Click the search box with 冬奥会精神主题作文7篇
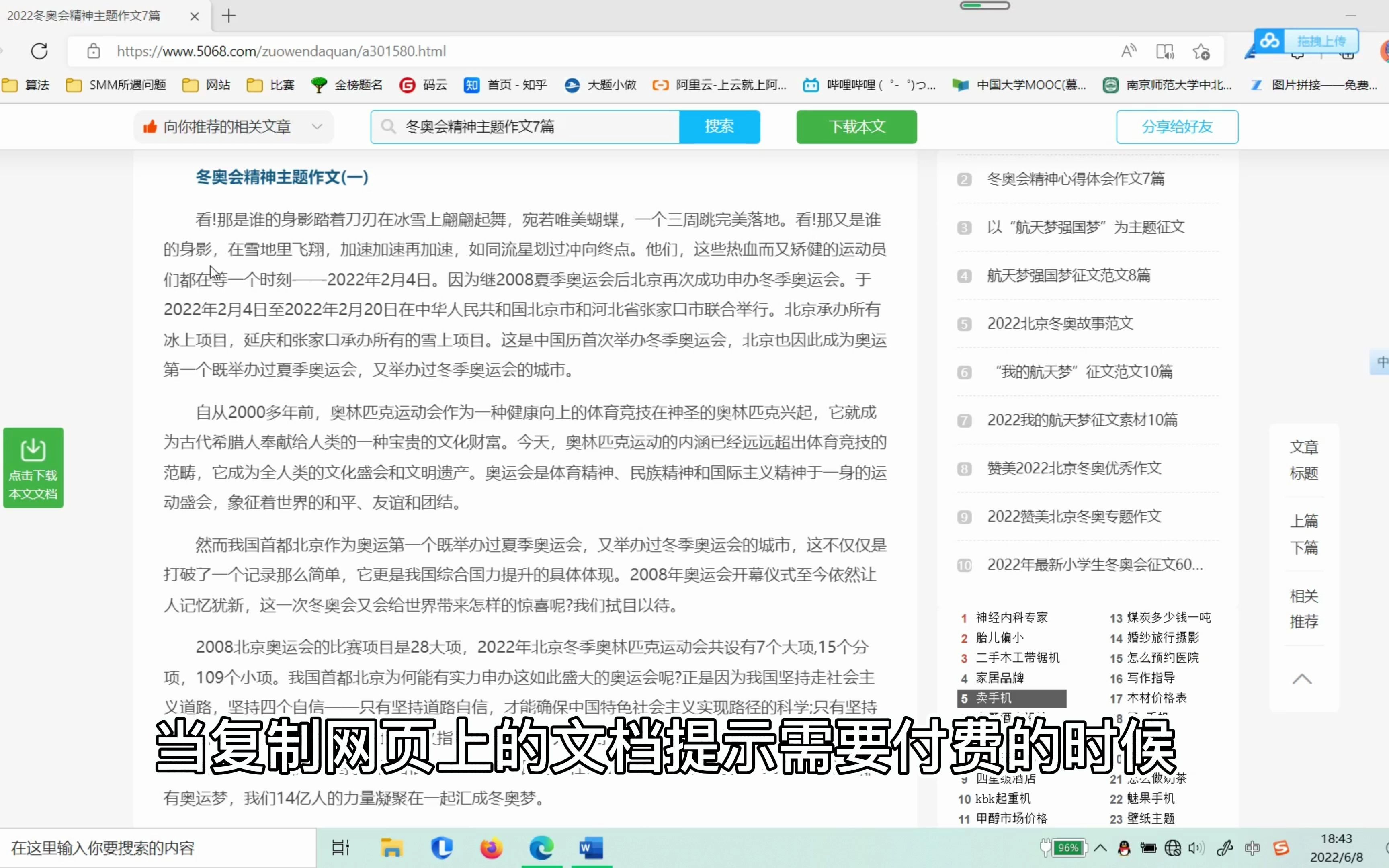Image resolution: width=1389 pixels, height=868 pixels. 525,126
